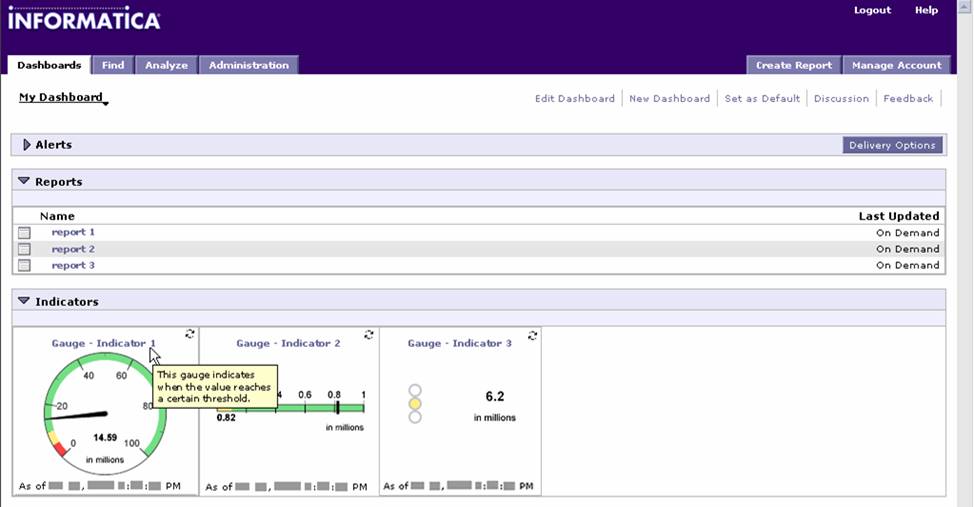Switch to the Analyze tab

pyautogui.click(x=166, y=65)
